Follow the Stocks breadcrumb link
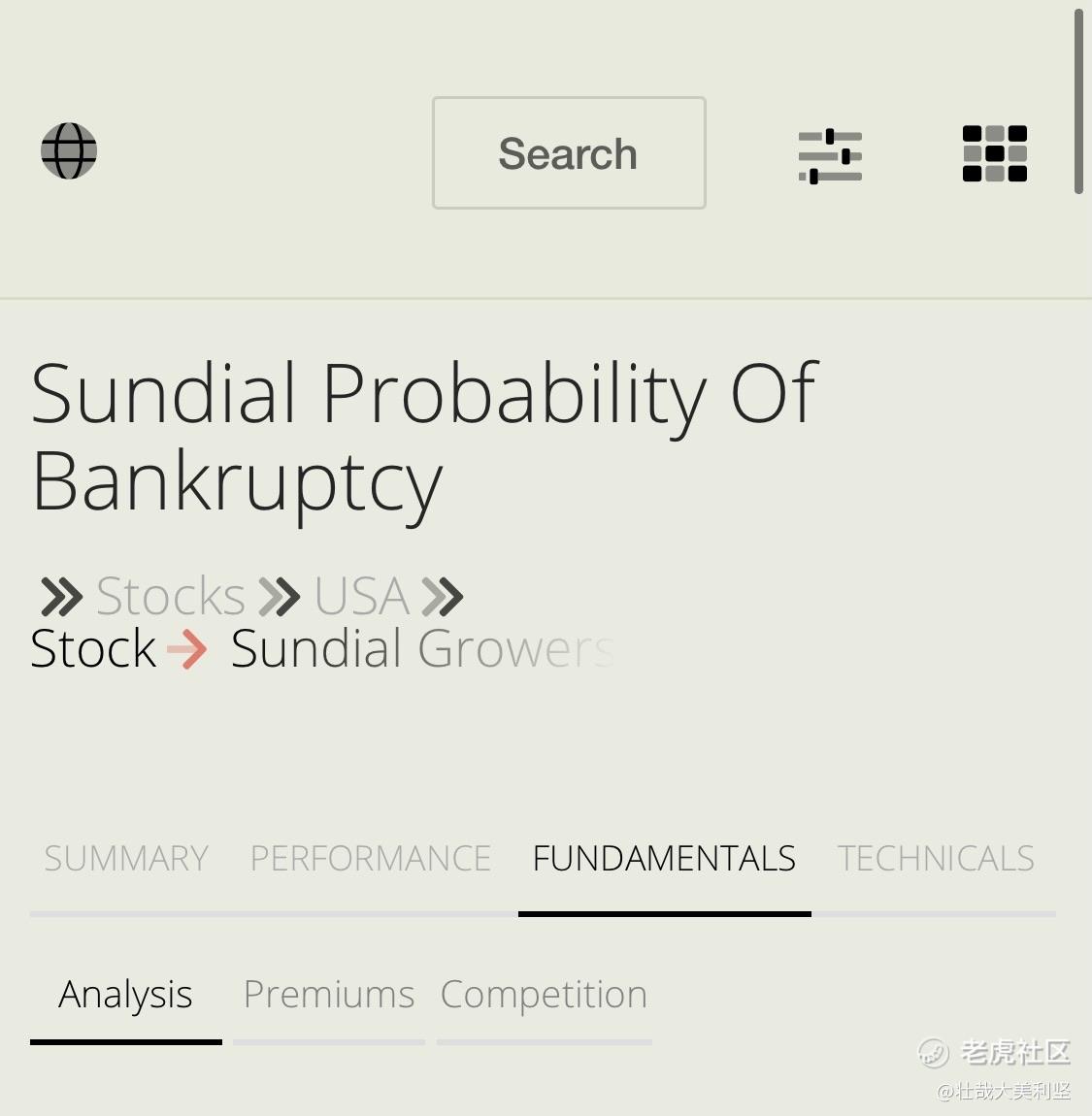The image size is (1092, 1116). pos(171,596)
